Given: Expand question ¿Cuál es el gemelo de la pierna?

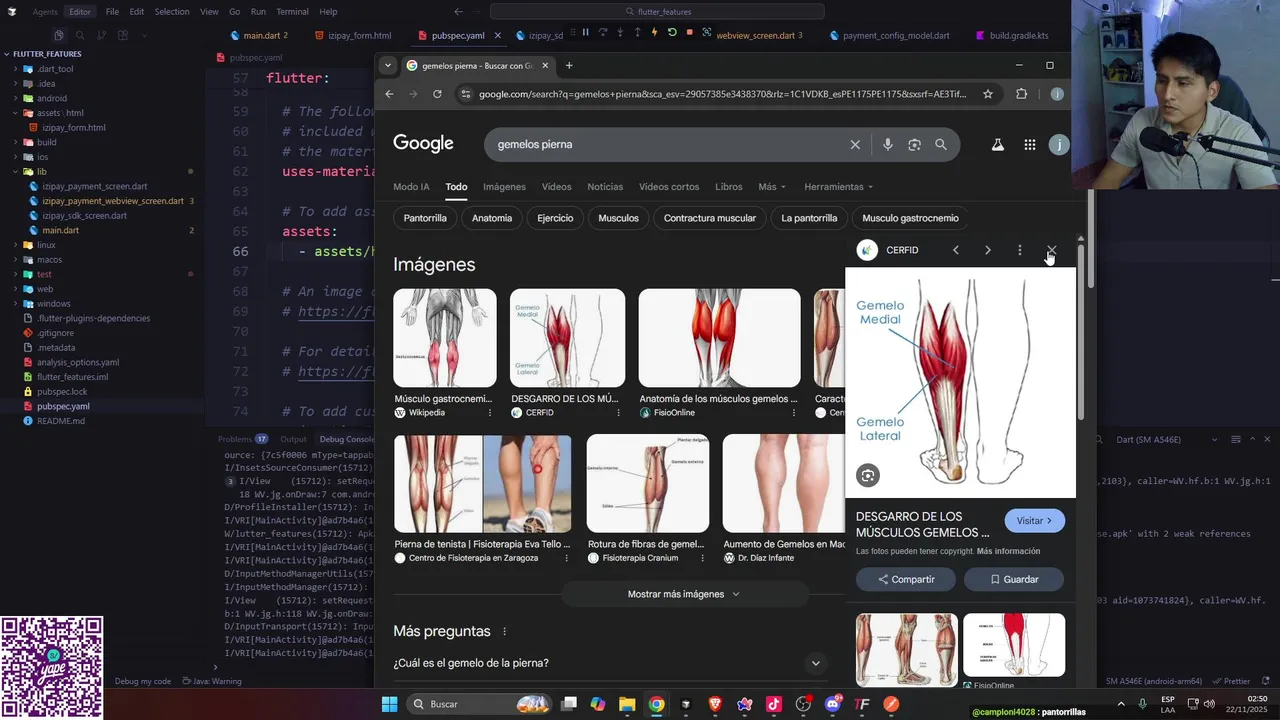Looking at the screenshot, I should click(x=816, y=663).
